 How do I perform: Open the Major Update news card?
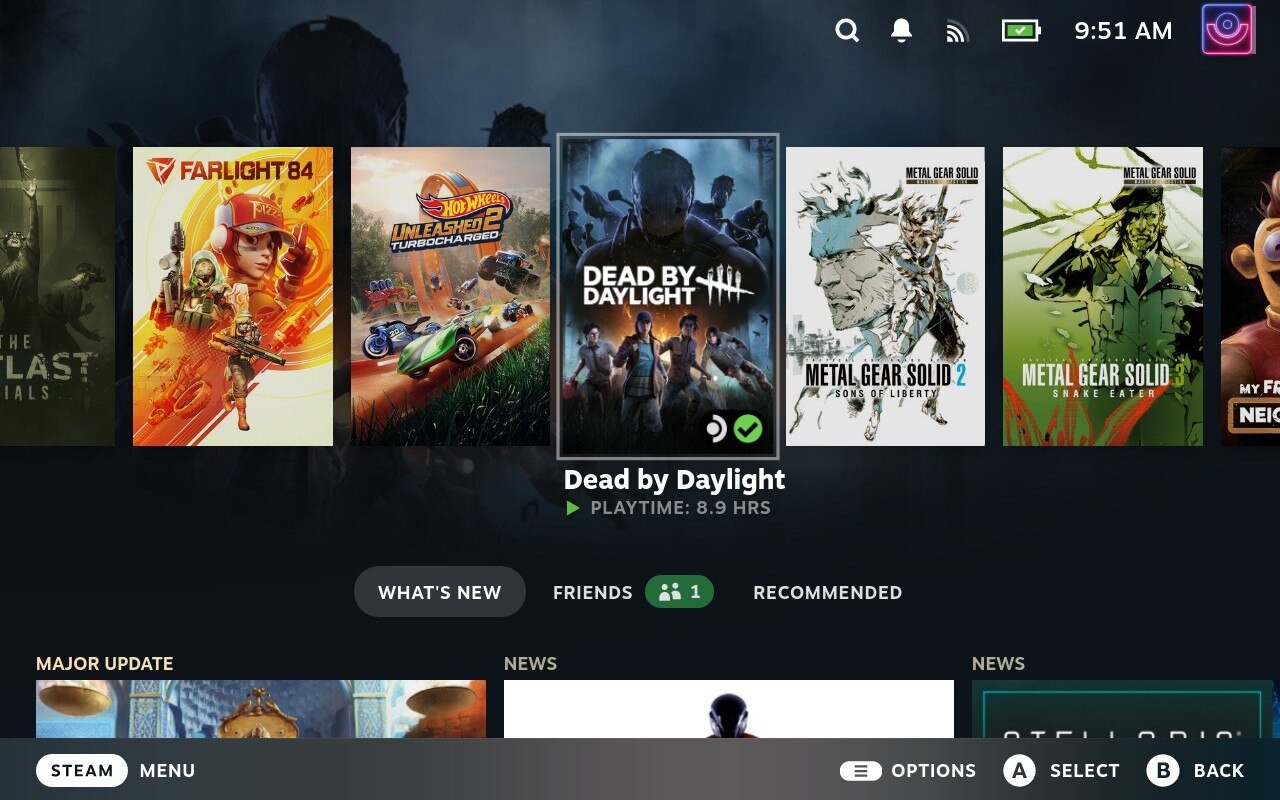coord(261,708)
